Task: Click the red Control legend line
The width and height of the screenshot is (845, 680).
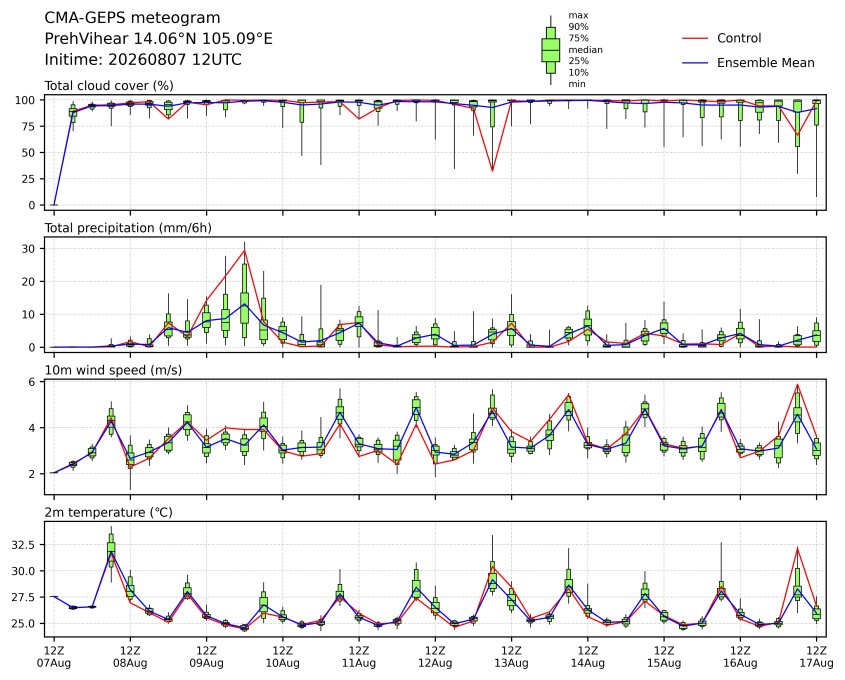Action: [695, 39]
